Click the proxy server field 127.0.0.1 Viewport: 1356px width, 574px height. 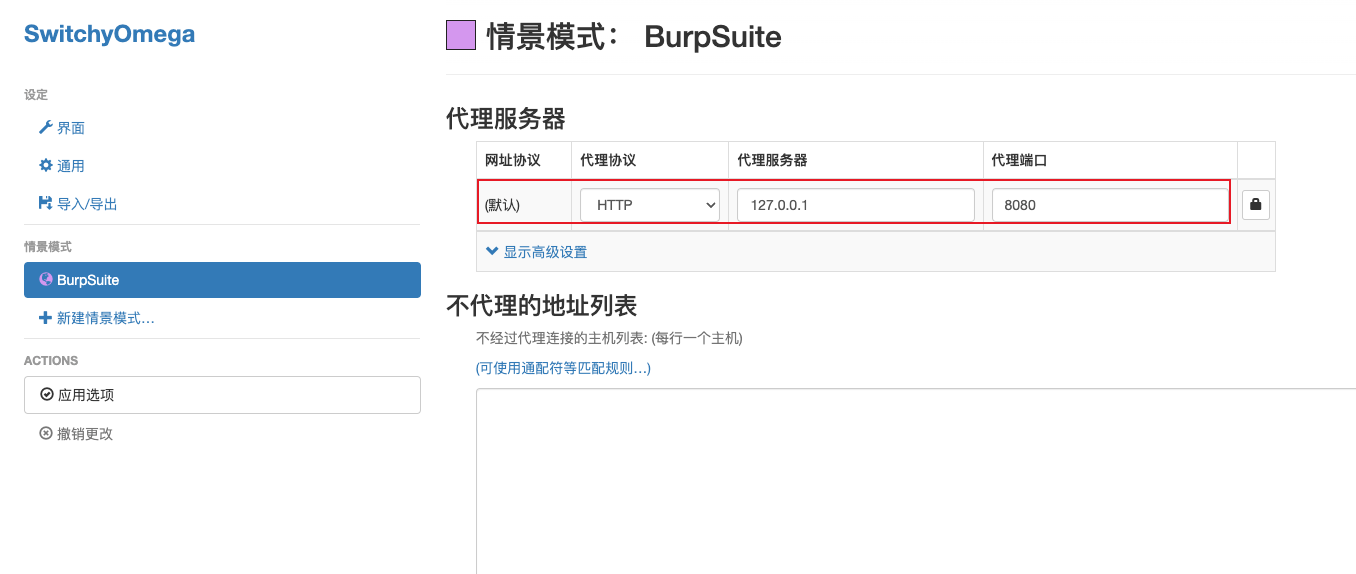(856, 205)
